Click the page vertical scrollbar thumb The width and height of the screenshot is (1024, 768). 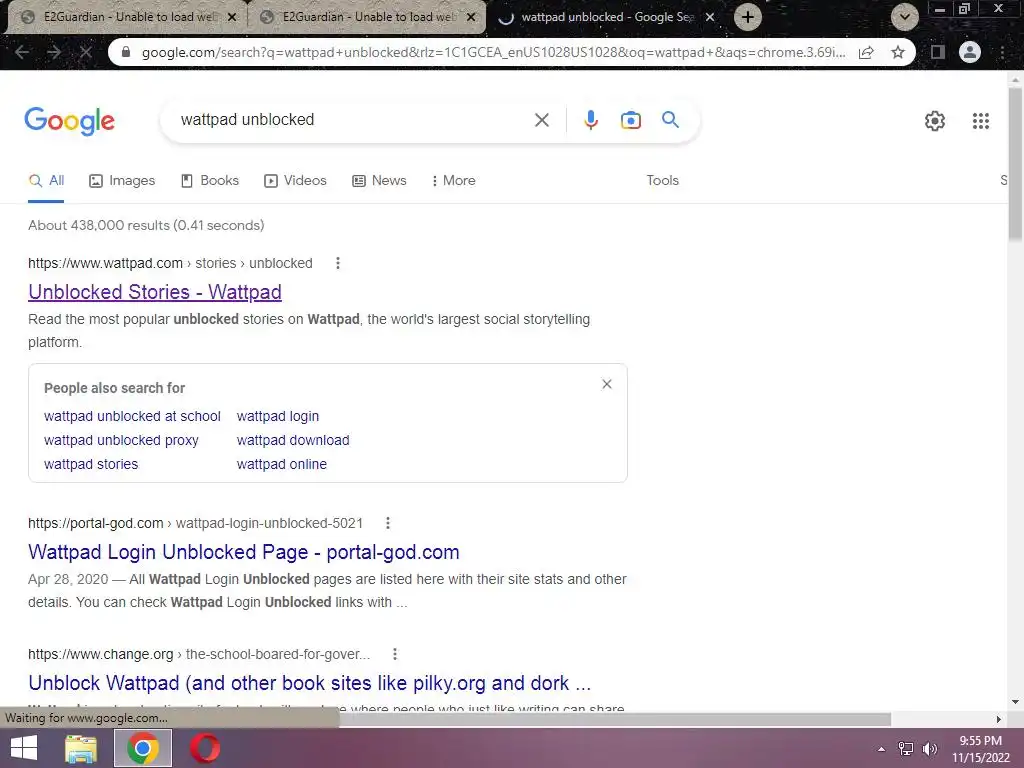1015,163
